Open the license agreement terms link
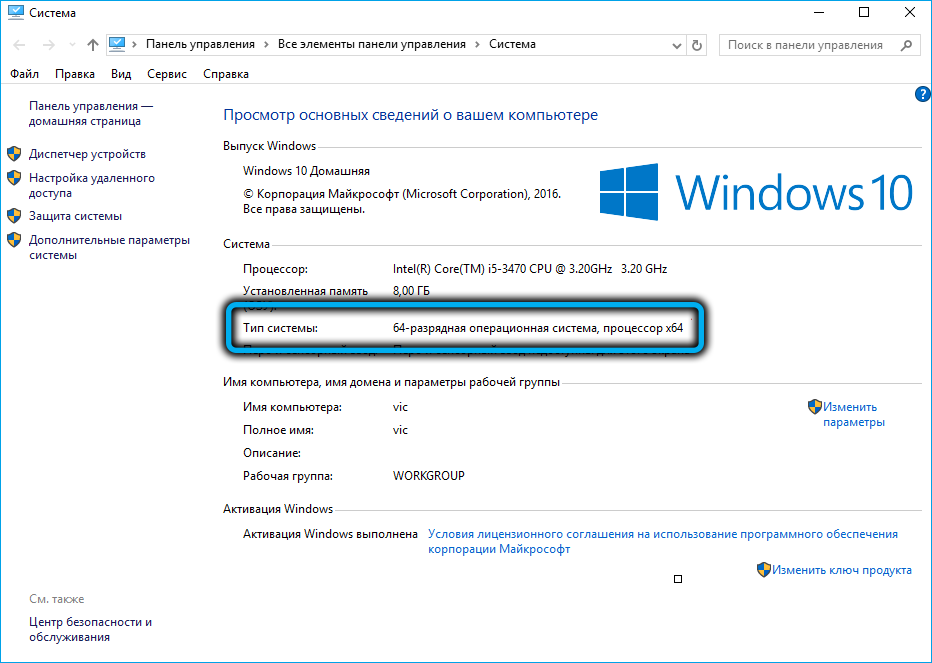 tap(663, 542)
